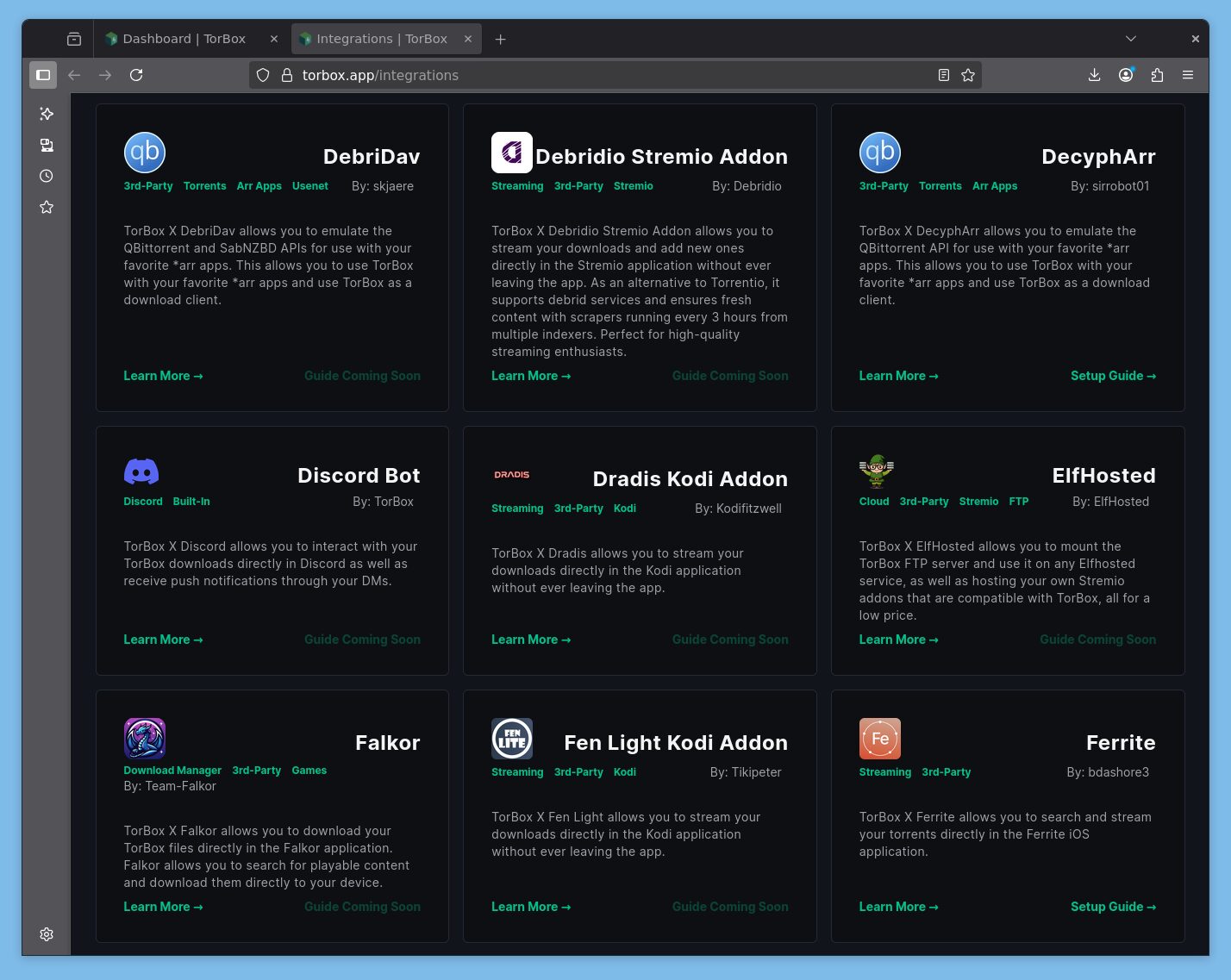The width and height of the screenshot is (1231, 980).
Task: Bookmark this page with the star
Action: pos(968,75)
